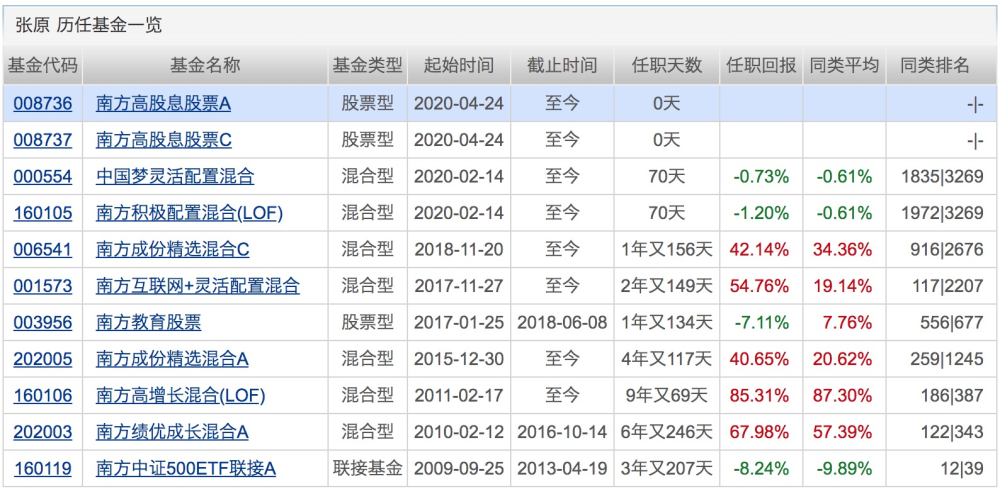
Task: Click the end date 2018-06-08
Action: (x=562, y=323)
